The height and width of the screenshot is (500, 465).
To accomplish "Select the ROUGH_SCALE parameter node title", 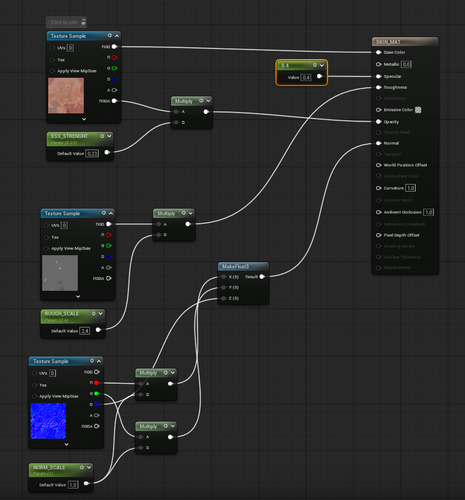I will click(62, 314).
